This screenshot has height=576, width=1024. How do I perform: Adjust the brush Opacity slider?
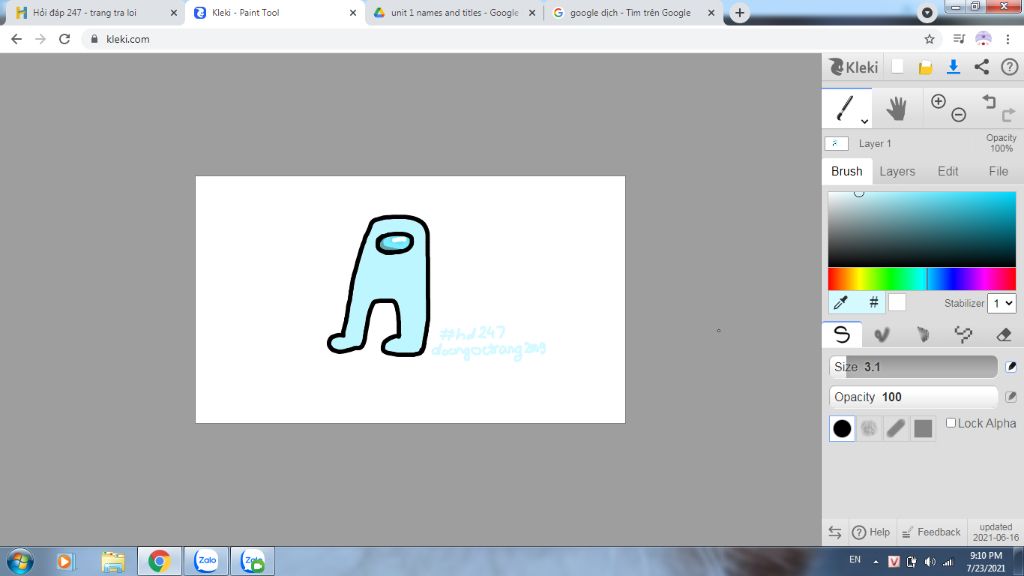pos(913,396)
